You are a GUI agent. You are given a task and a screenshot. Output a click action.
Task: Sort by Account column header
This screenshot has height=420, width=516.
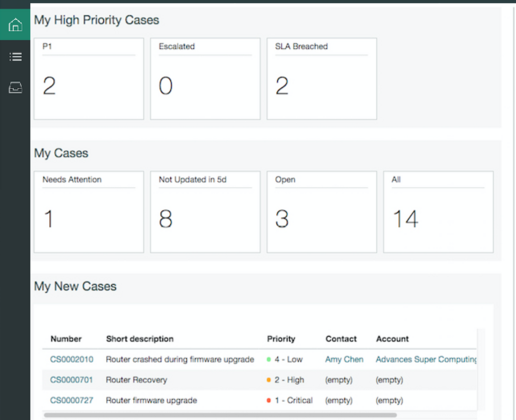tap(392, 339)
